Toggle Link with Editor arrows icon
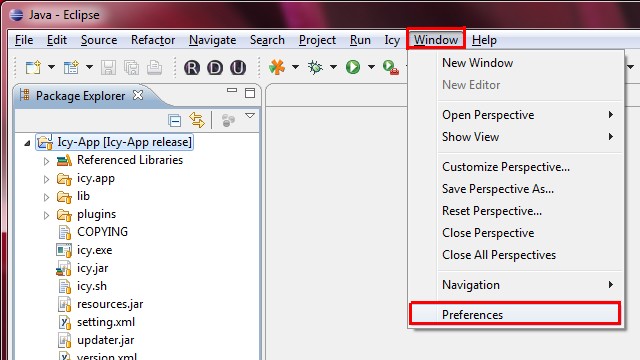The width and height of the screenshot is (640, 360). coord(197,120)
